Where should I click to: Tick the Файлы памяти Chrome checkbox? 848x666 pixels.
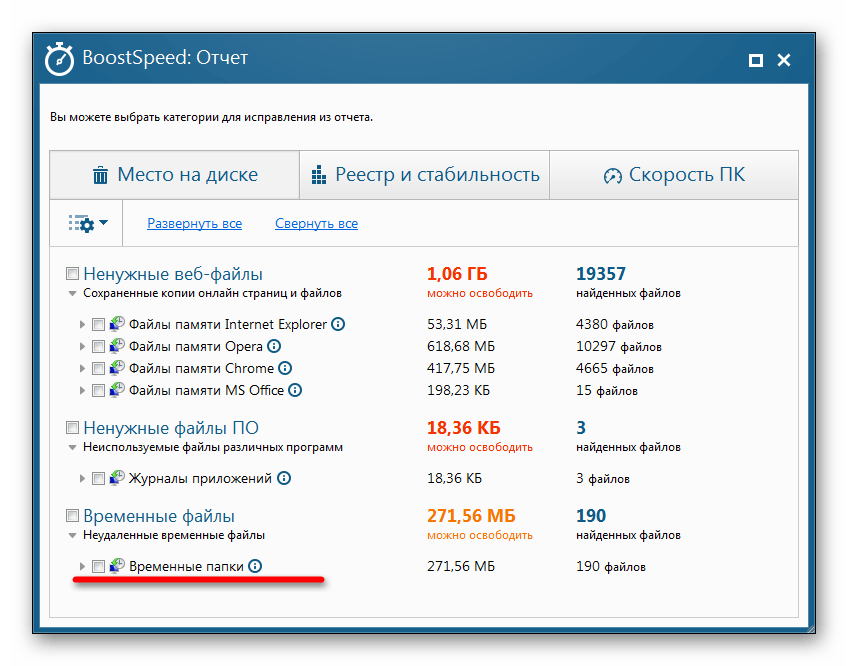tap(98, 369)
